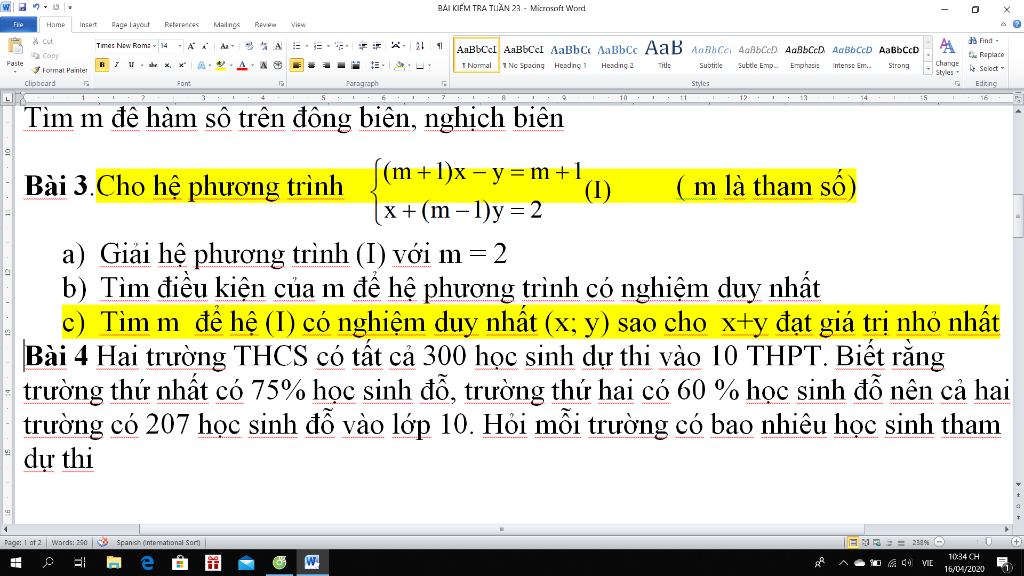Click the Sort icon in Paragraph group
Screen dimensions: 1024x576
click(420, 46)
